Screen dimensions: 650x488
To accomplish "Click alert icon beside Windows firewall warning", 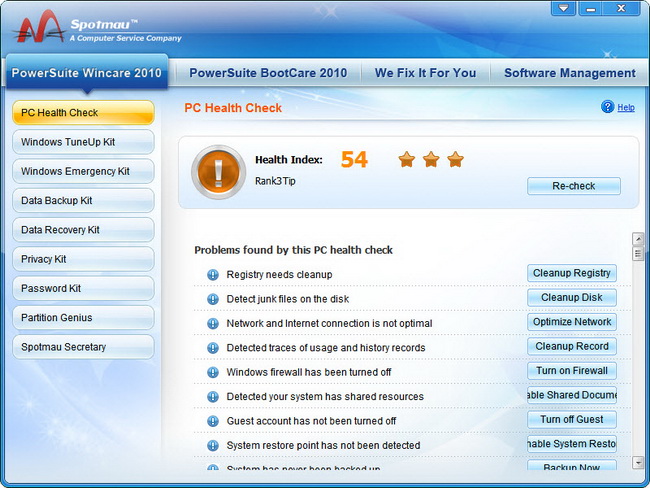I will [212, 372].
